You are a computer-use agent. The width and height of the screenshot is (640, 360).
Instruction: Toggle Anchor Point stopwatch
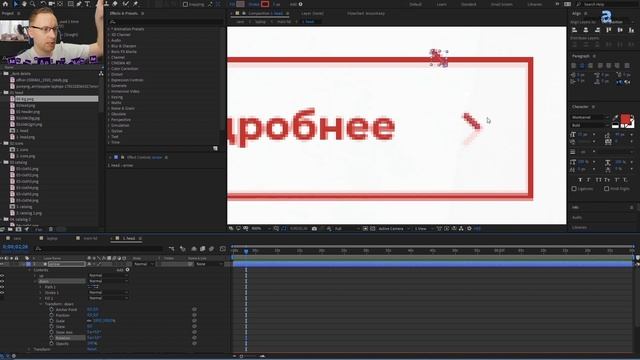click(51, 309)
